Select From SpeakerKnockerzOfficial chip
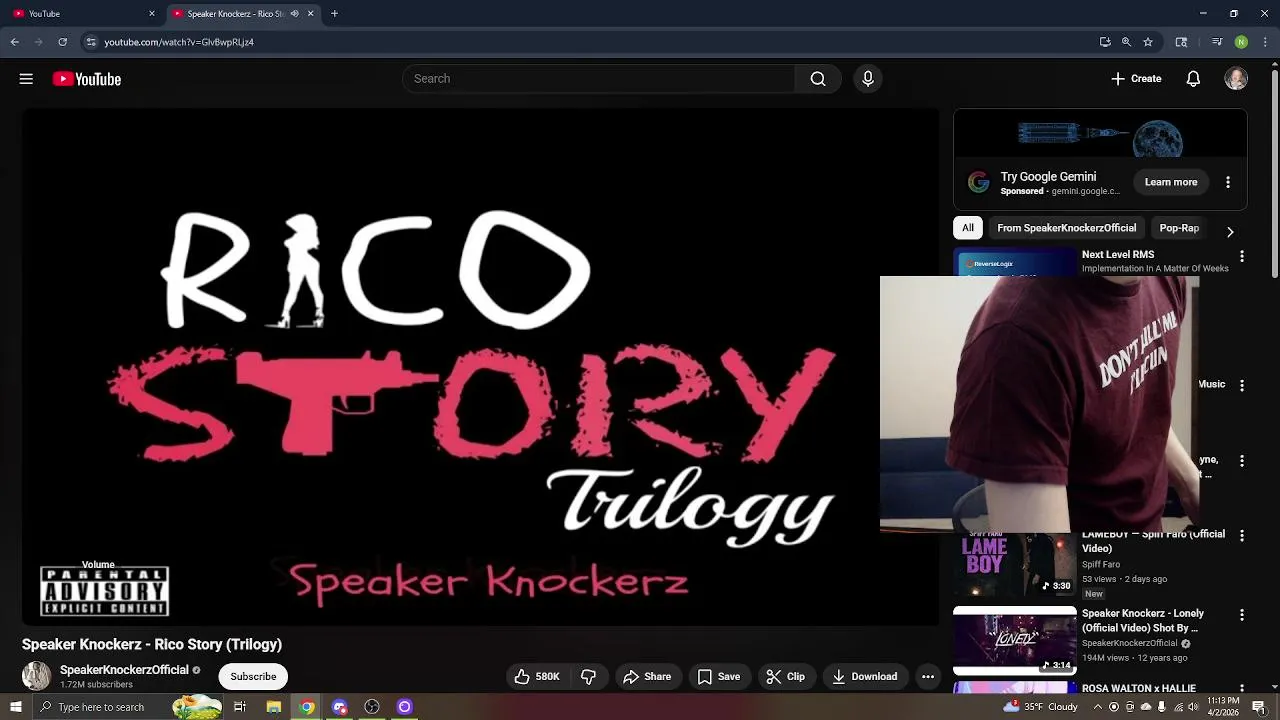This screenshot has width=1280, height=720. (1066, 228)
